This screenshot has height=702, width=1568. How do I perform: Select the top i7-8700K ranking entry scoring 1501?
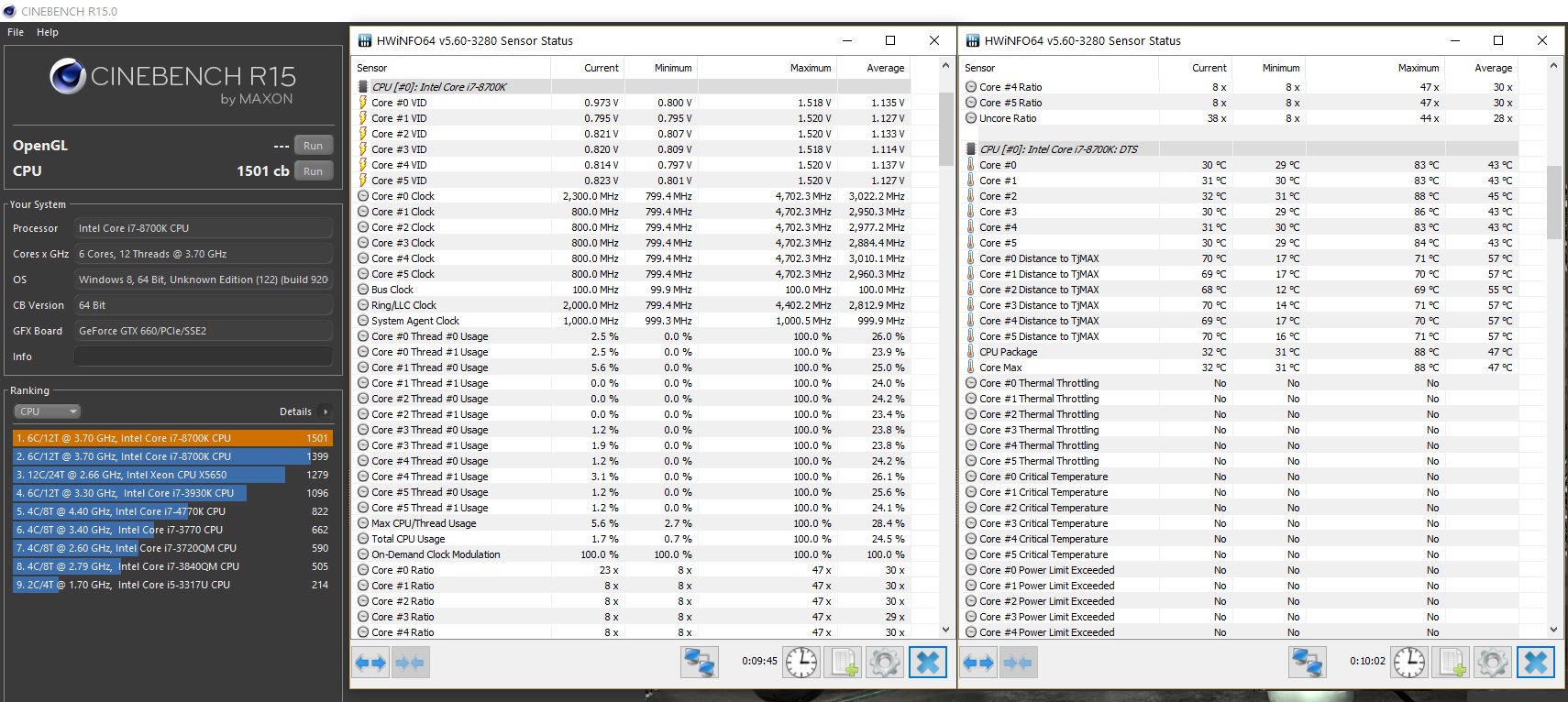[172, 438]
